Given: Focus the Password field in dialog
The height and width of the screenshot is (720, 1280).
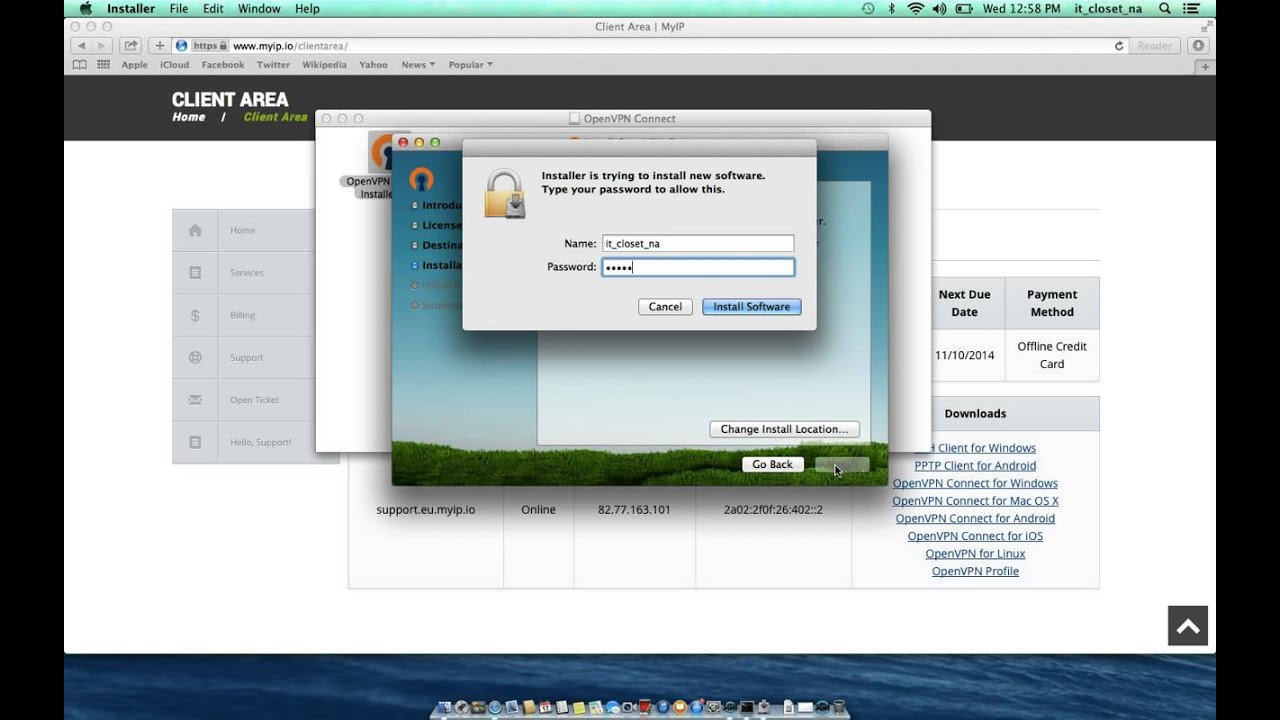Looking at the screenshot, I should 698,267.
